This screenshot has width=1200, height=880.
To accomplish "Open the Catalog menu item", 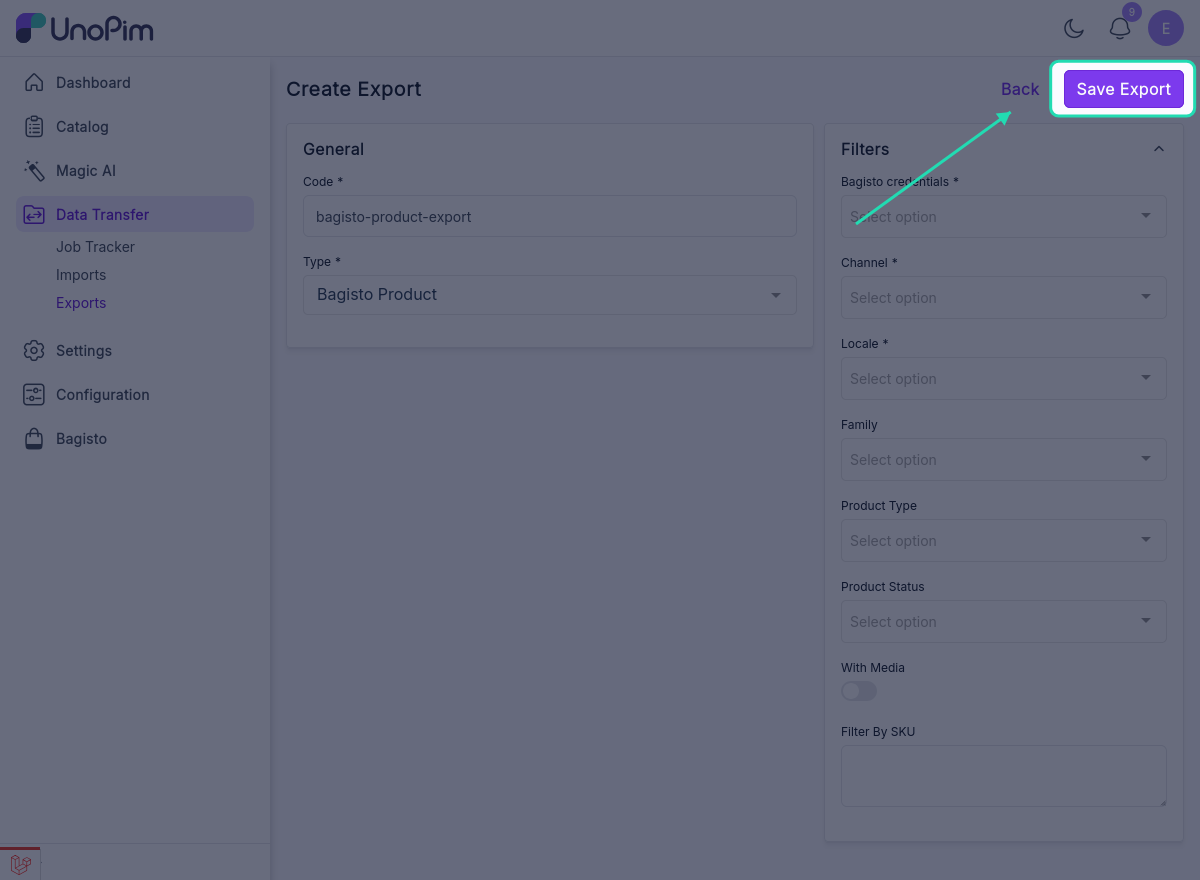I will point(135,127).
